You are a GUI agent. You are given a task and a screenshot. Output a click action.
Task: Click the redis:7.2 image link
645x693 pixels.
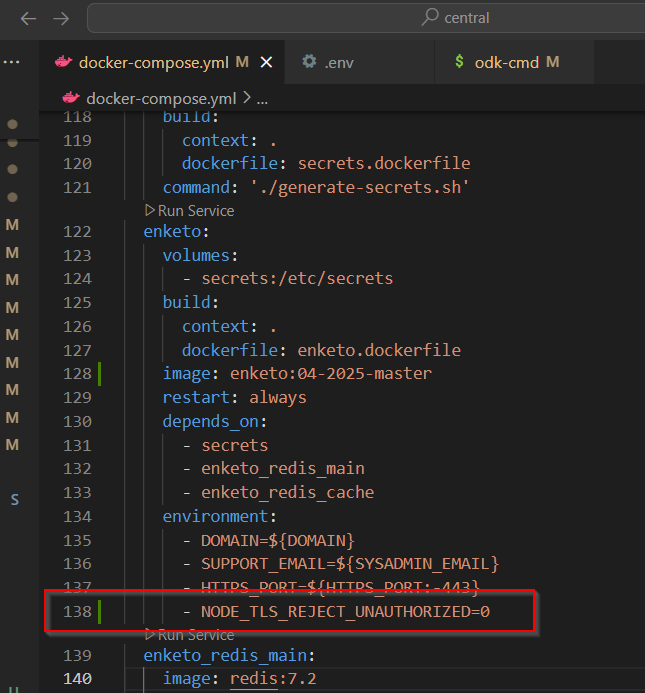(273, 678)
